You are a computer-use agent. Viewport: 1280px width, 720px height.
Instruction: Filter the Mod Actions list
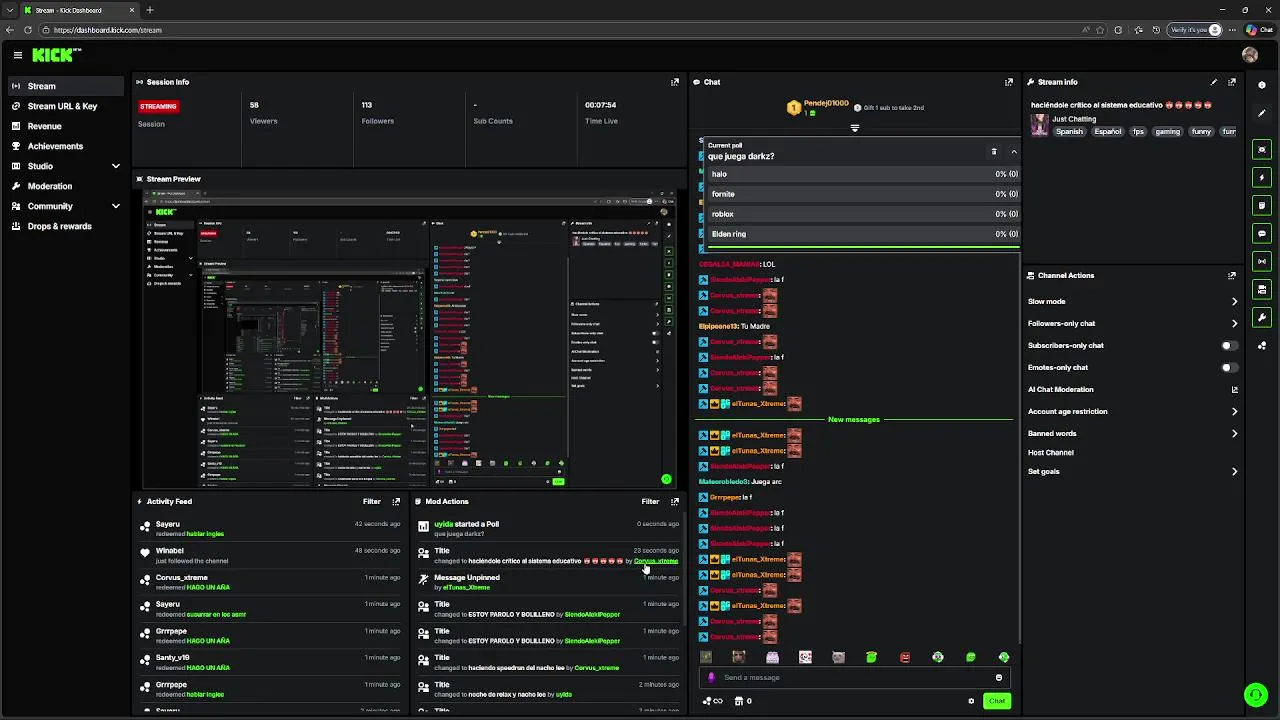[x=650, y=501]
